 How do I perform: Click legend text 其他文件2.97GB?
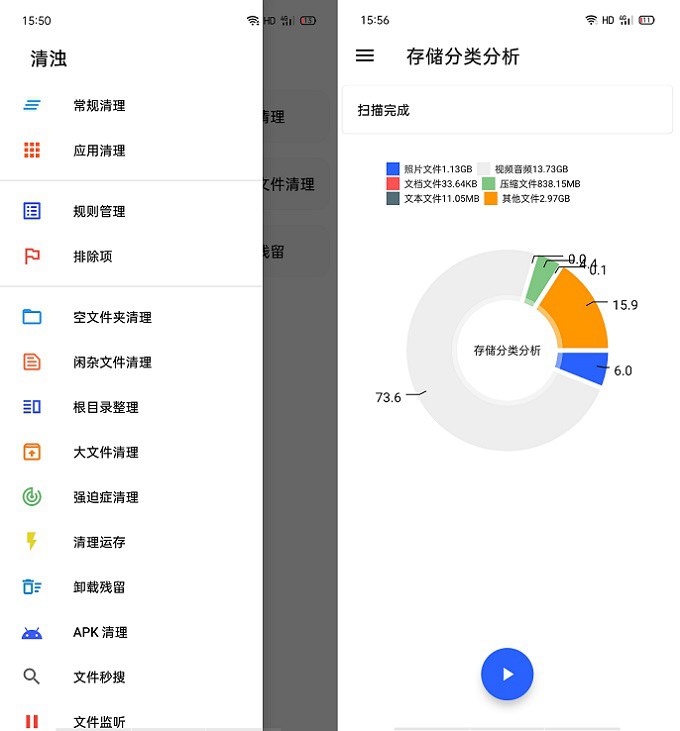(x=536, y=199)
